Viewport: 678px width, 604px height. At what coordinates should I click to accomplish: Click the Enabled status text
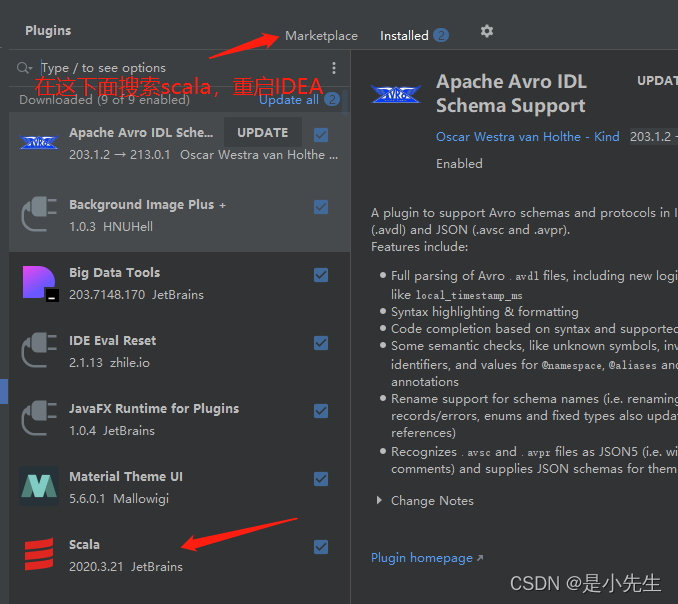point(459,163)
